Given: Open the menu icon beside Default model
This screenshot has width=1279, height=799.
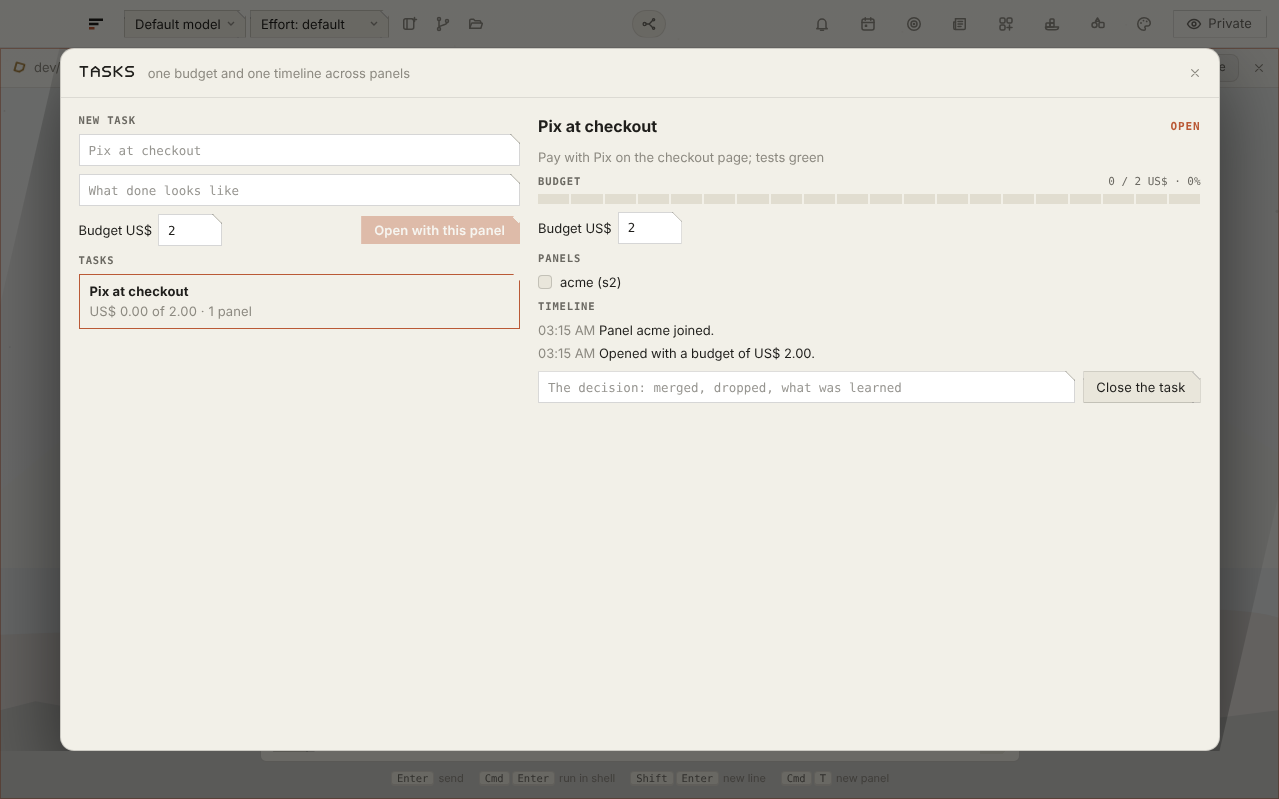Looking at the screenshot, I should coord(95,24).
